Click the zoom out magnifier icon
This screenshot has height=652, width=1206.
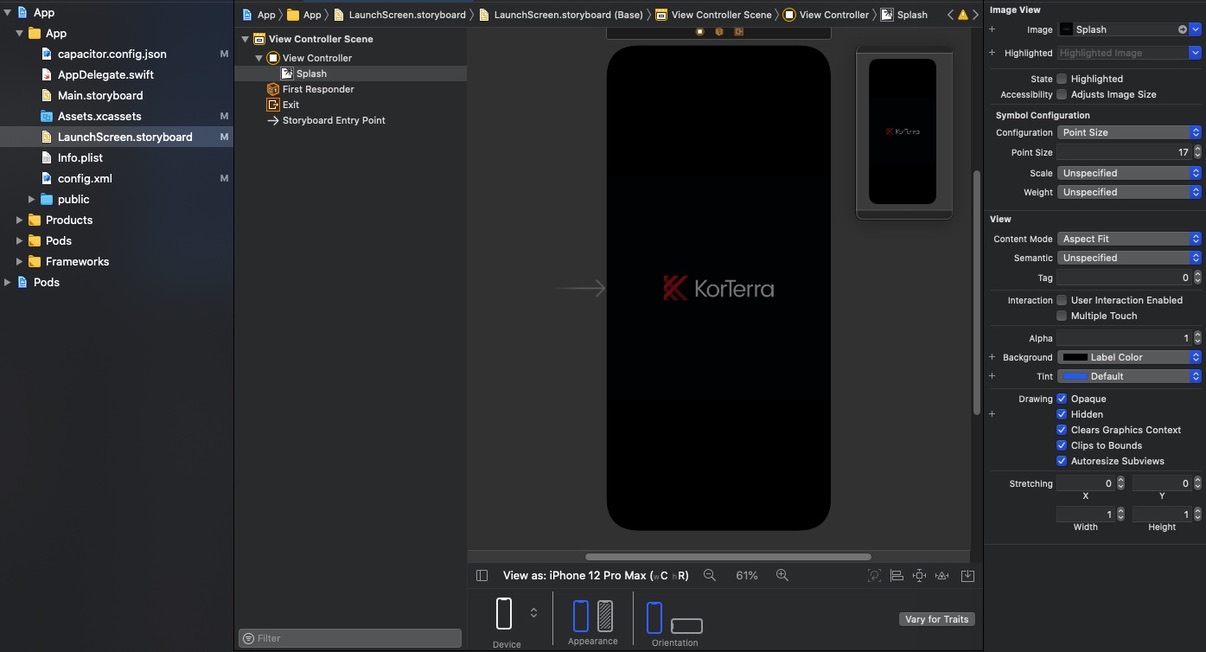(x=709, y=576)
